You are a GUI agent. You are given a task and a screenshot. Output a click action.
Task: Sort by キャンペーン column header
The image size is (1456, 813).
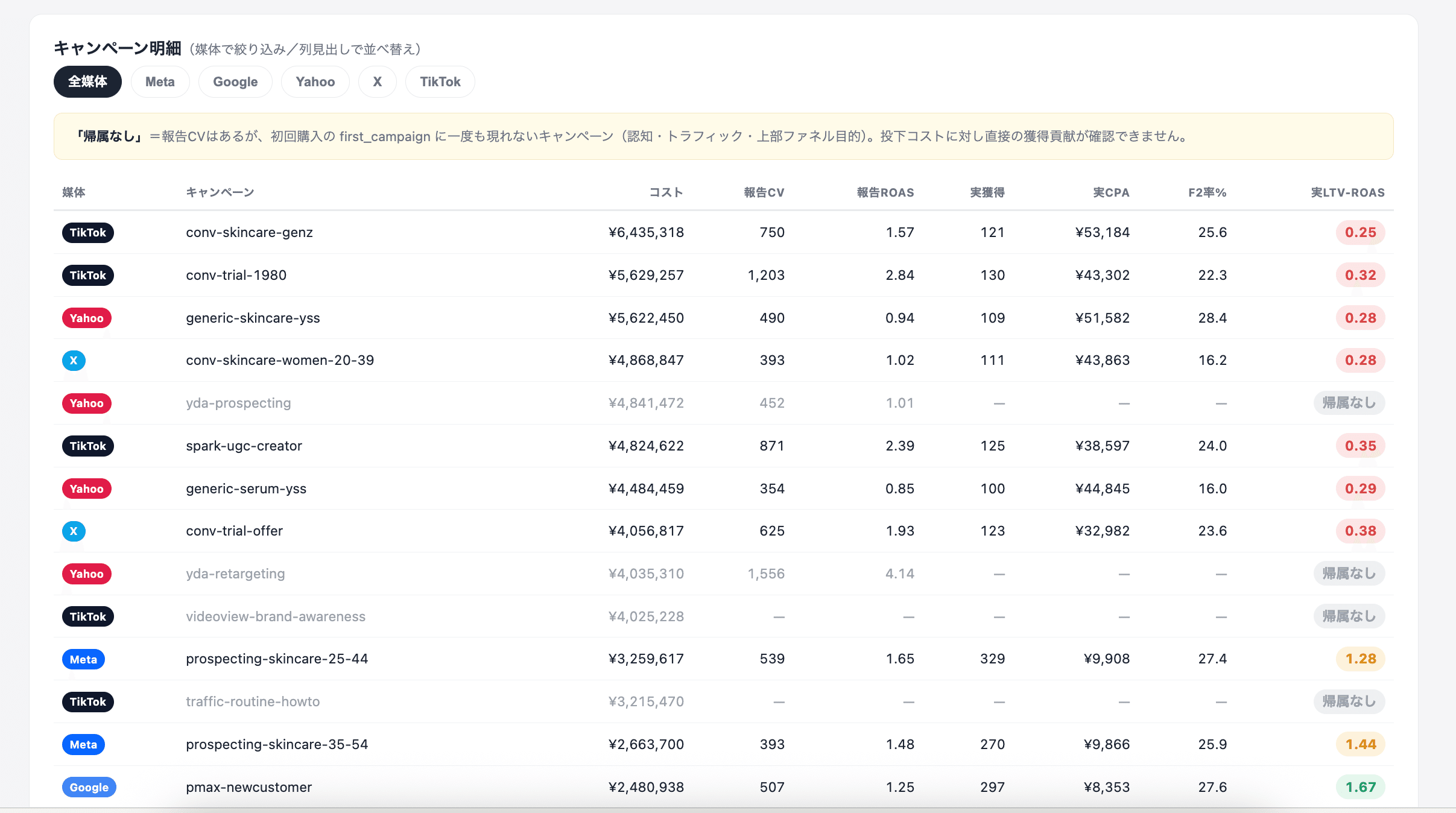click(x=220, y=192)
